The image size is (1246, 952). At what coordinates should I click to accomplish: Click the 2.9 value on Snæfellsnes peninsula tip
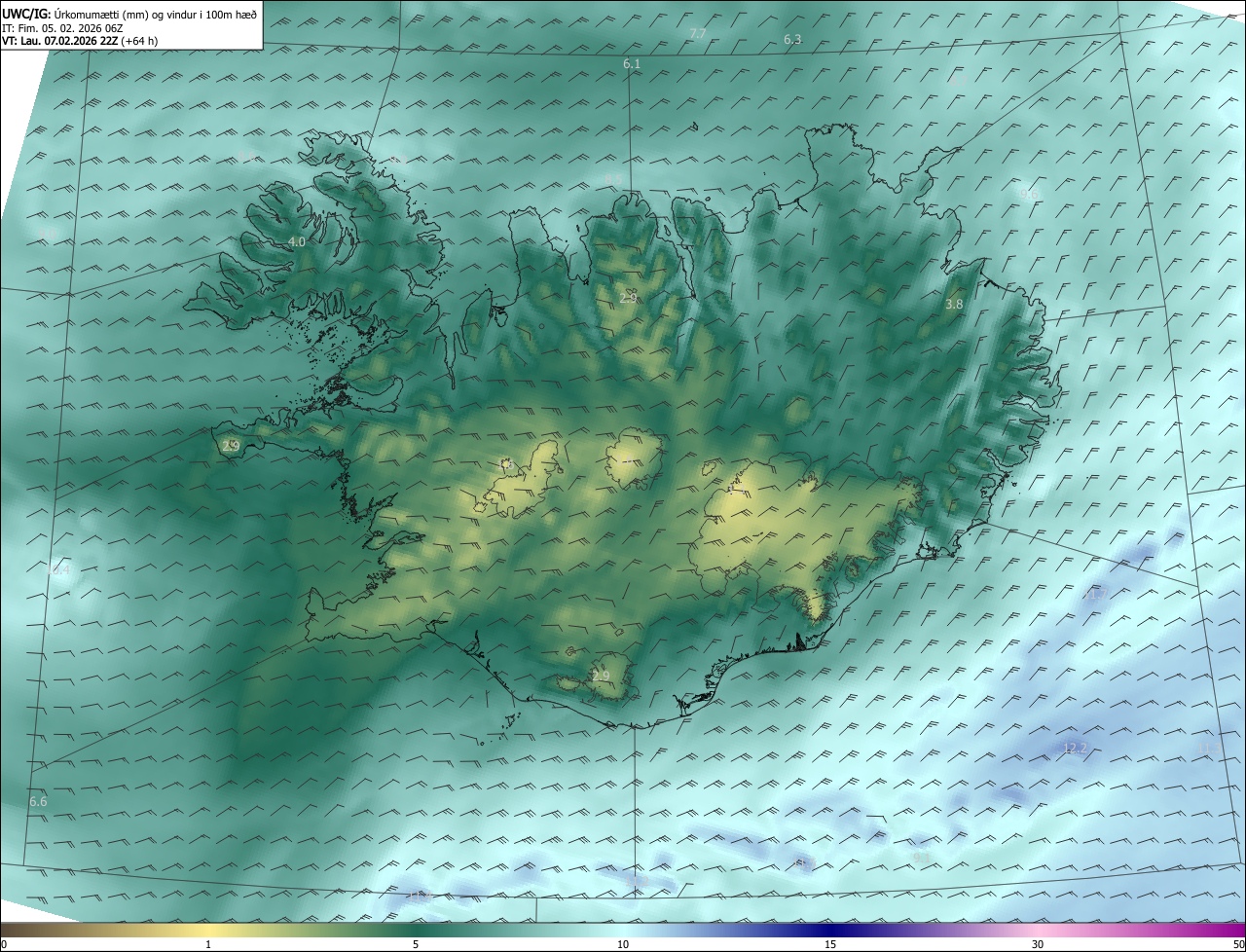[231, 446]
